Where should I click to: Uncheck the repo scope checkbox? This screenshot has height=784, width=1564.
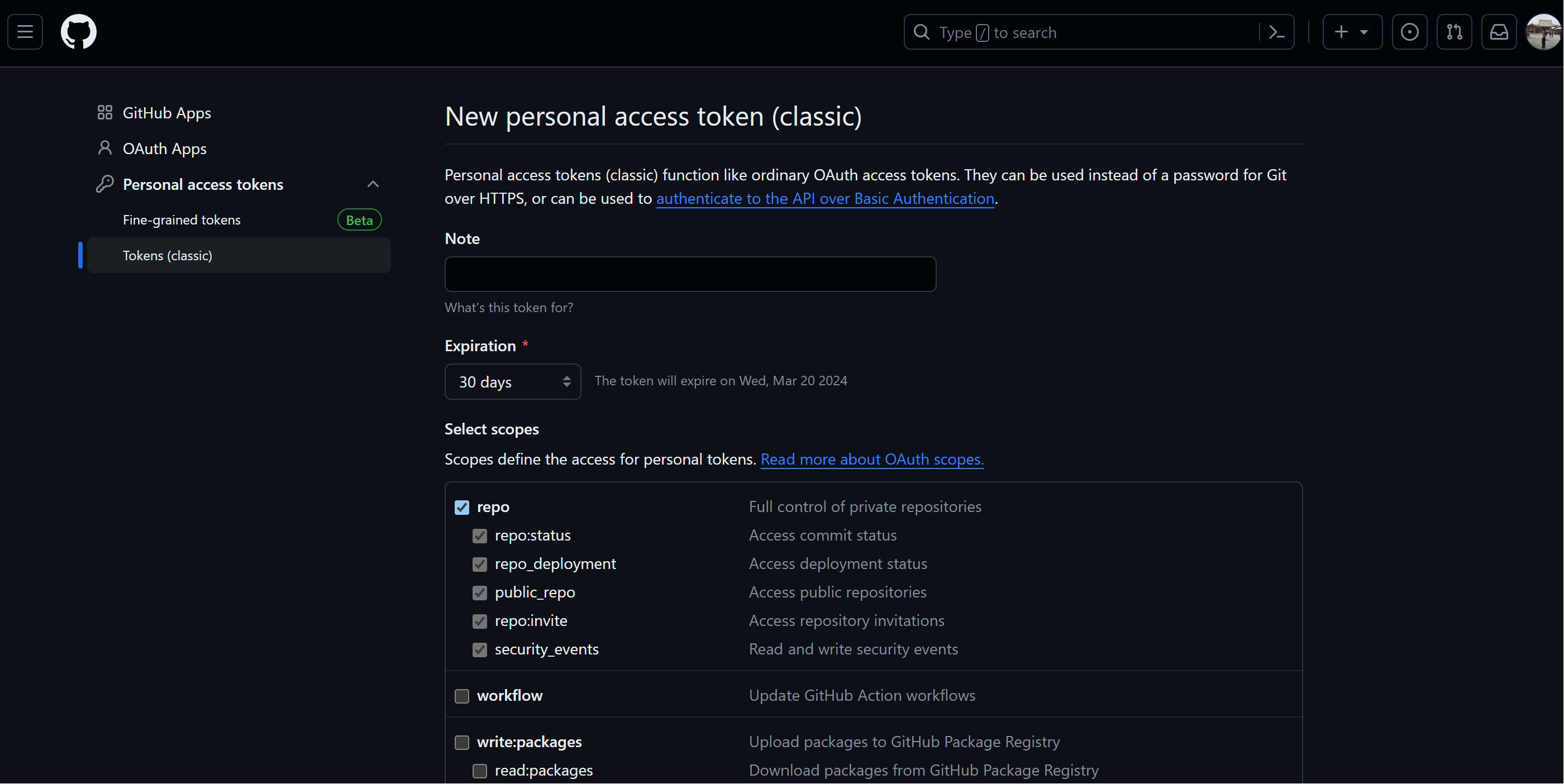(462, 507)
